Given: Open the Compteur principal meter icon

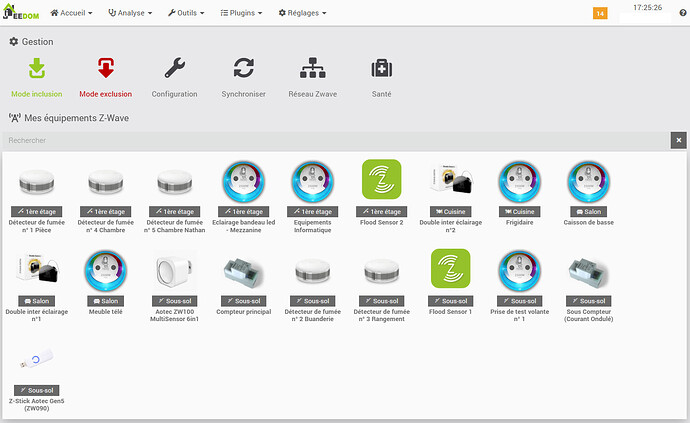Looking at the screenshot, I should click(243, 272).
